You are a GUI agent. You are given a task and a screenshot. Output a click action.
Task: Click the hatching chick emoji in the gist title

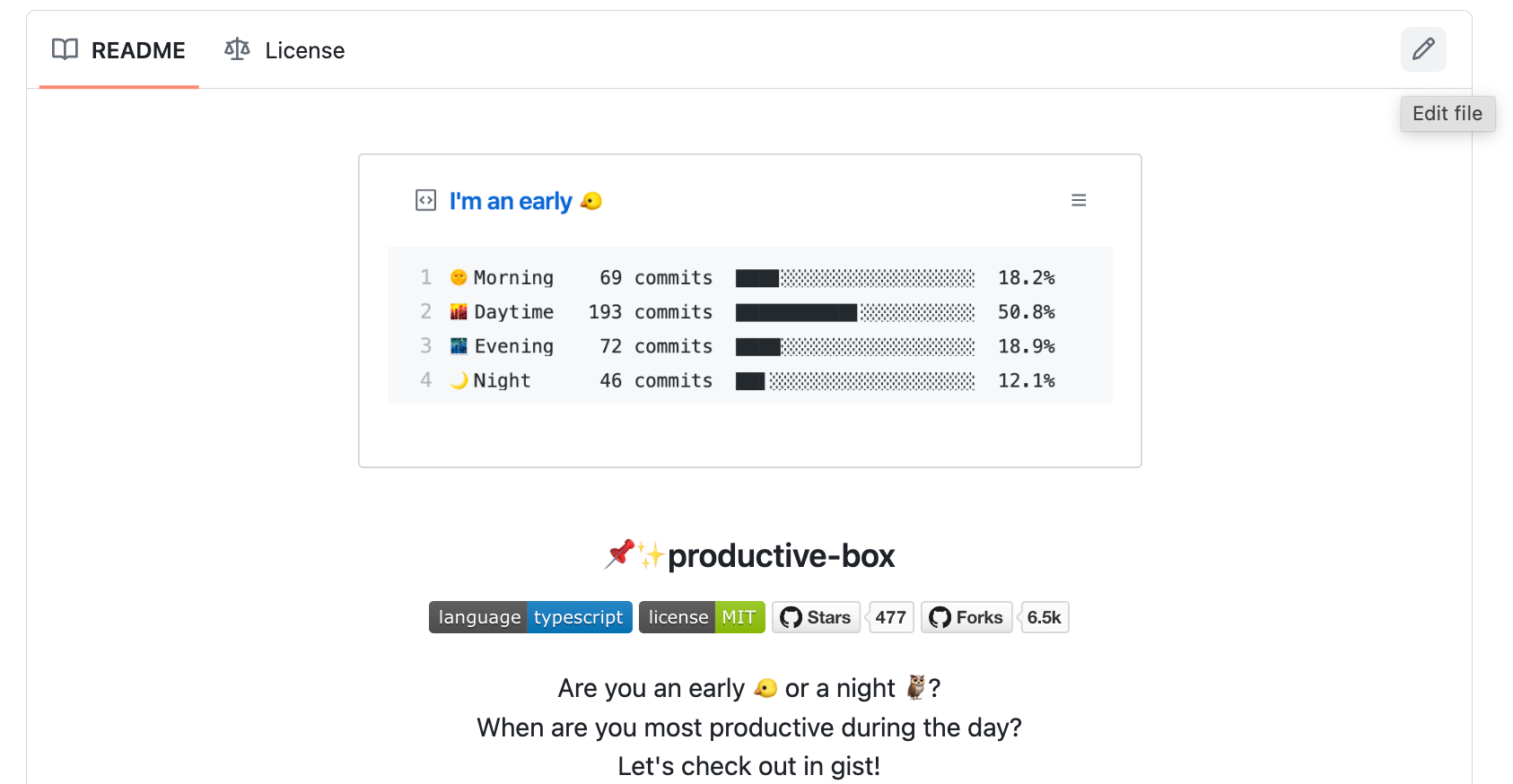tap(590, 201)
